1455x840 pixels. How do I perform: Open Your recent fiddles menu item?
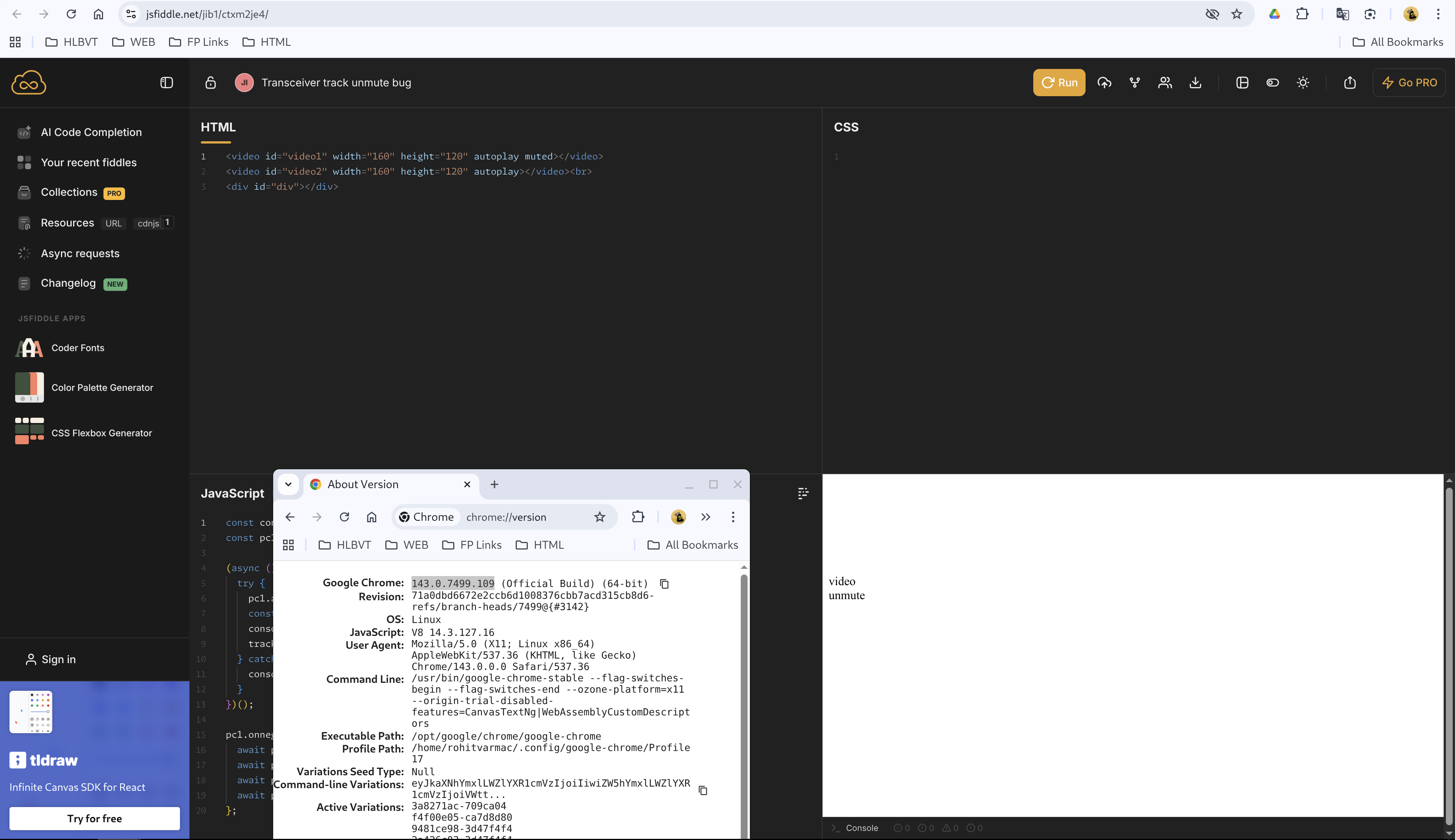click(x=88, y=163)
